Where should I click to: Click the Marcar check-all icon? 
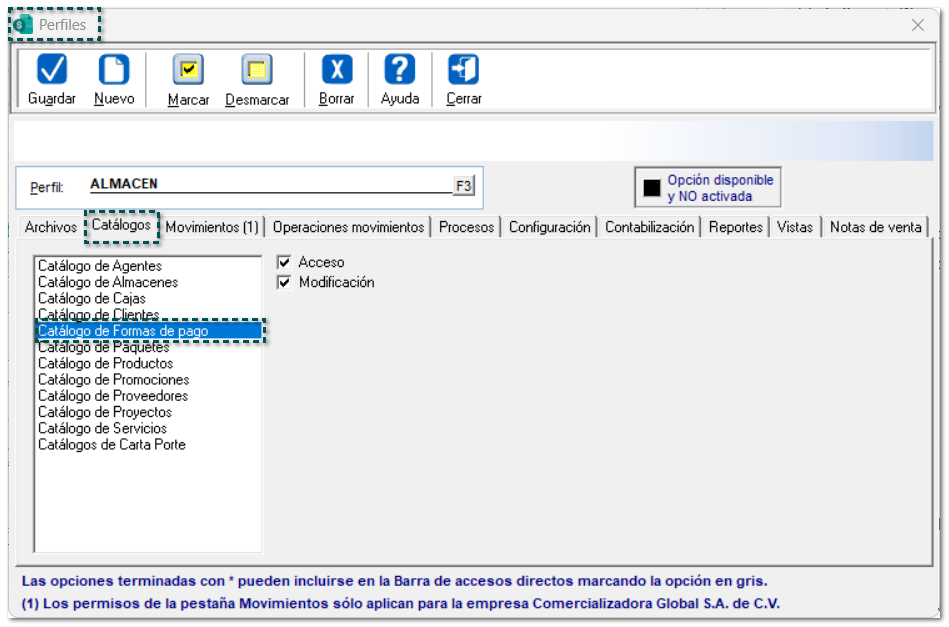(188, 70)
